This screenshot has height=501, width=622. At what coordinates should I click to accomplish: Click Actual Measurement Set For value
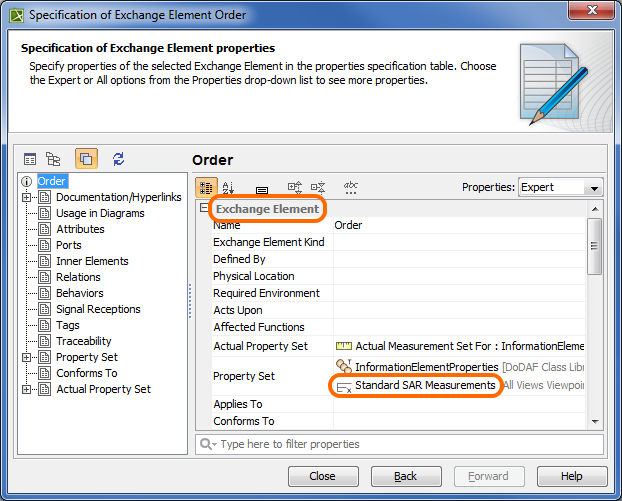pos(470,346)
